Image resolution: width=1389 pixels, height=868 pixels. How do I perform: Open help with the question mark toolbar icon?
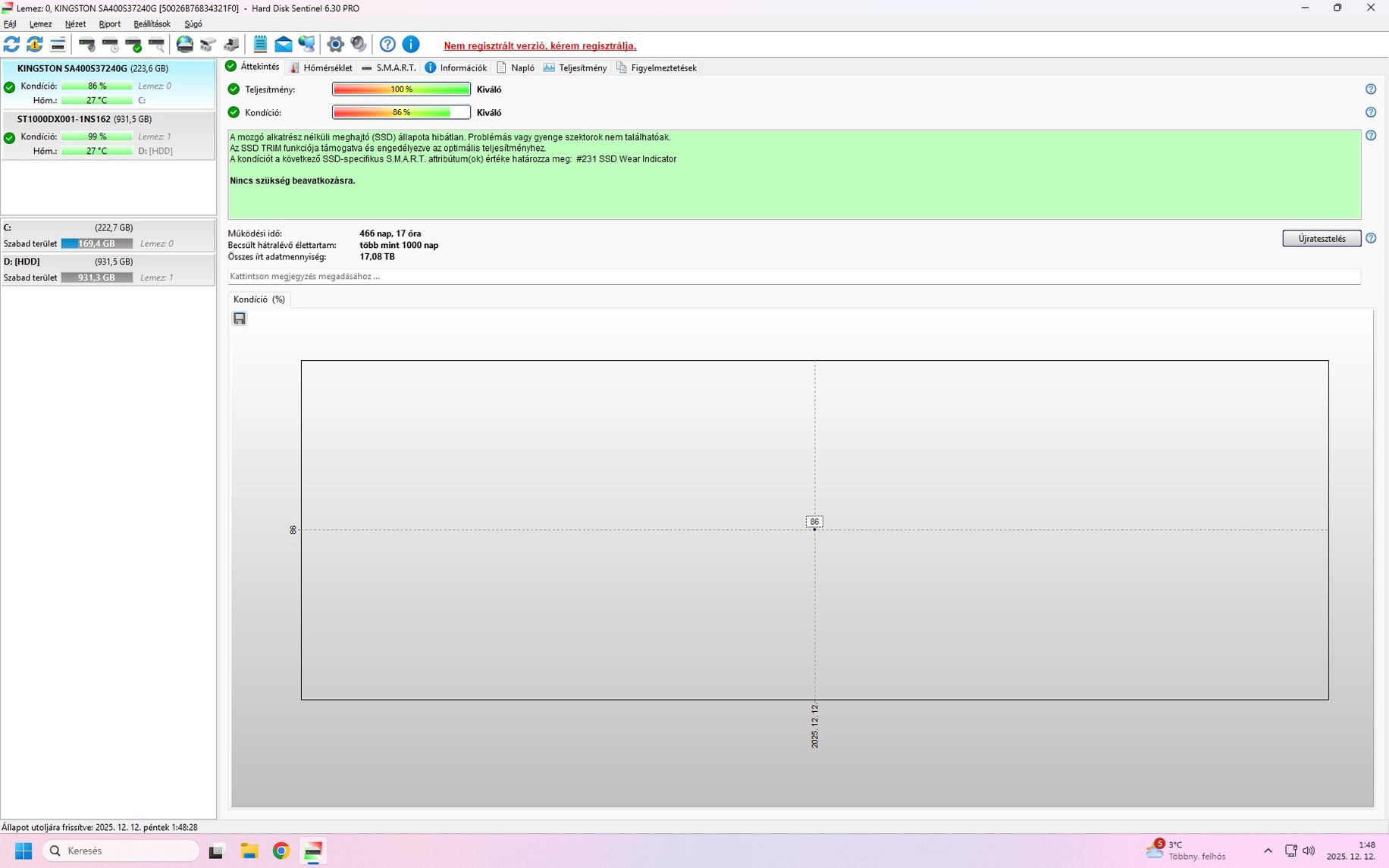tap(387, 44)
